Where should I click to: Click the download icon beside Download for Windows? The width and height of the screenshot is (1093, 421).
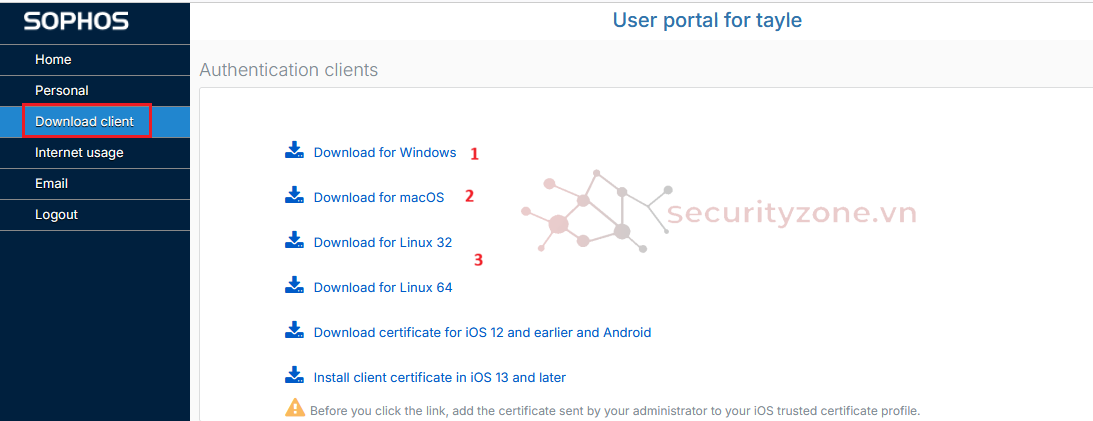(294, 151)
